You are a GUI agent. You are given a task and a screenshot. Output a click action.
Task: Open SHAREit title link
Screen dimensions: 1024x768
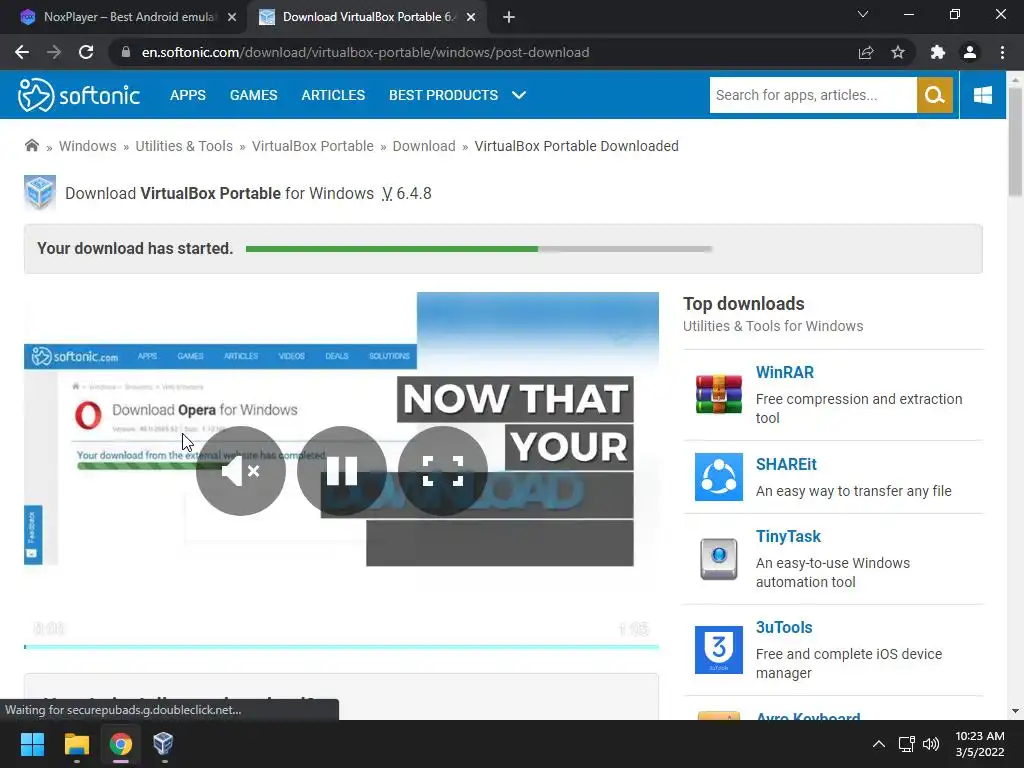[x=786, y=464]
